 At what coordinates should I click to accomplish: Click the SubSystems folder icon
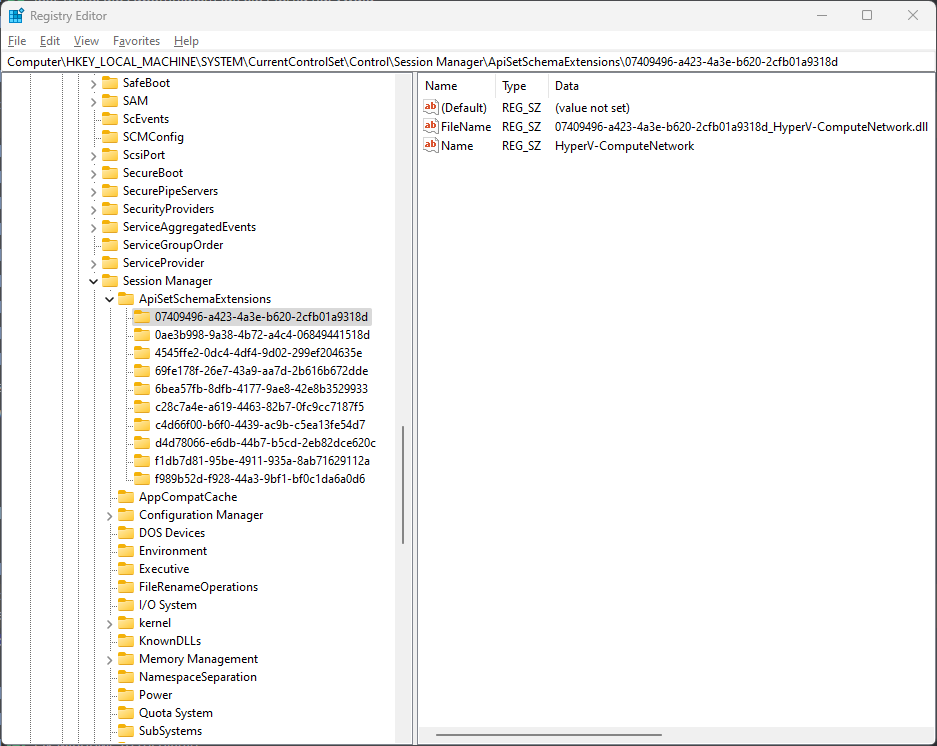click(126, 730)
